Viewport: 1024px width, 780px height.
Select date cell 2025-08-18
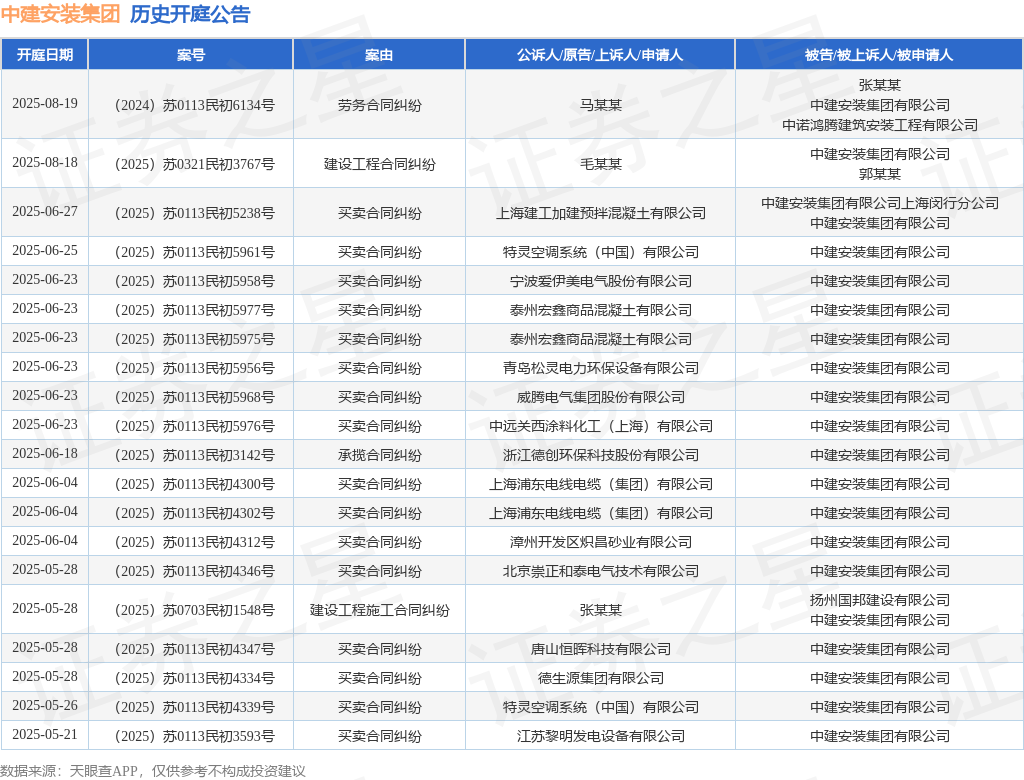(44, 163)
